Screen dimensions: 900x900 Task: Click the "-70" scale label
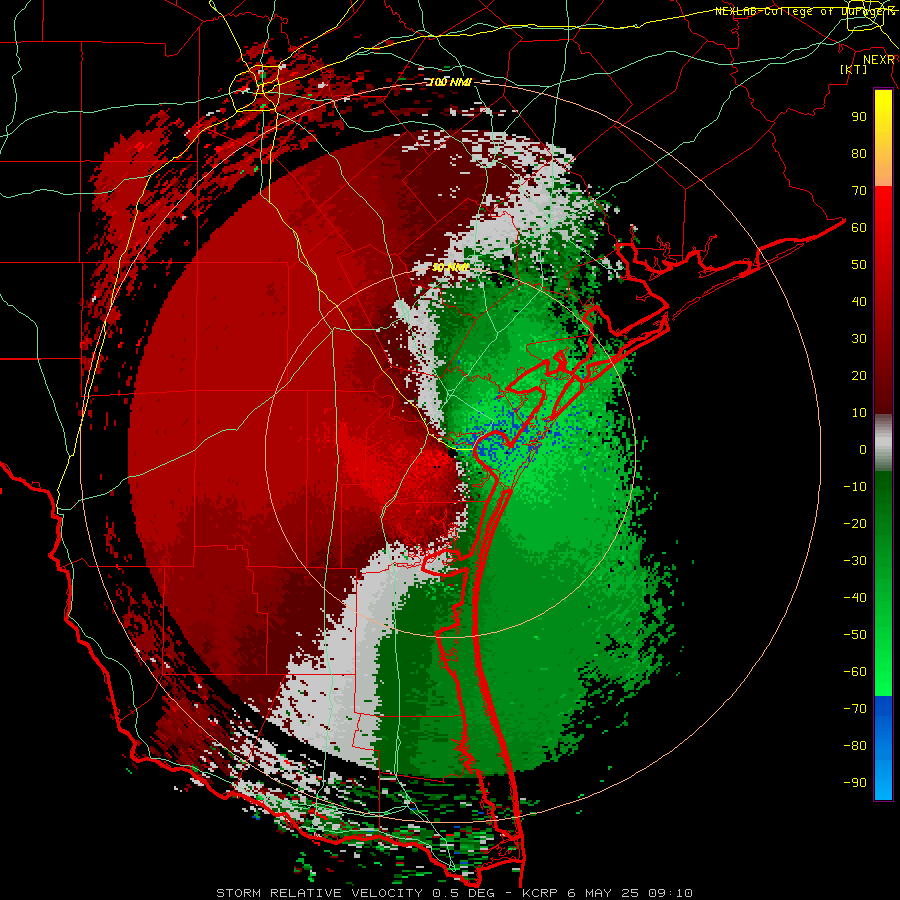(855, 709)
